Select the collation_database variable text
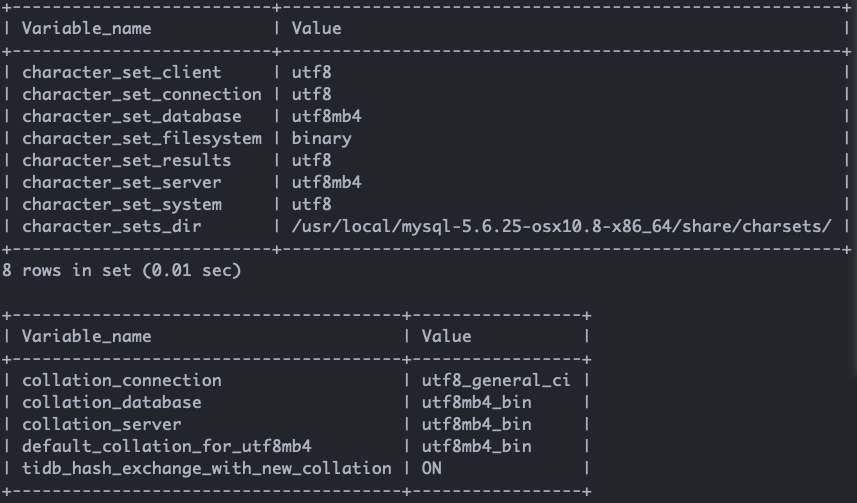 pyautogui.click(x=112, y=402)
